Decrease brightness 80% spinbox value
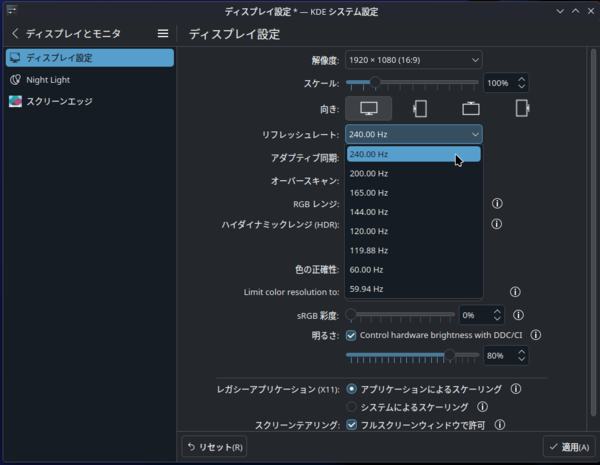The height and width of the screenshot is (465, 600). [x=522, y=360]
